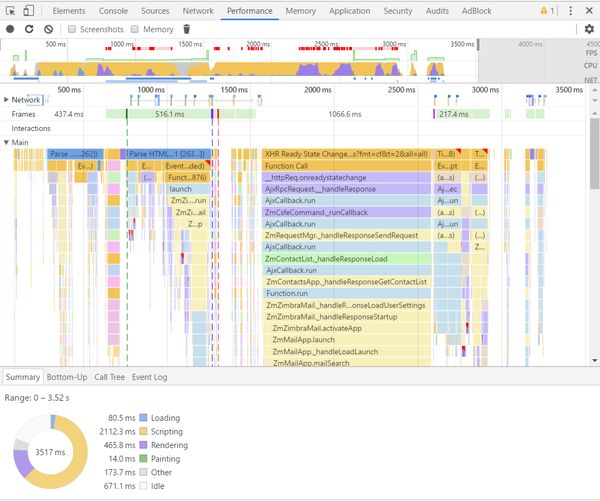Image resolution: width=600 pixels, height=501 pixels.
Task: Expand the Network track
Action: (6, 100)
